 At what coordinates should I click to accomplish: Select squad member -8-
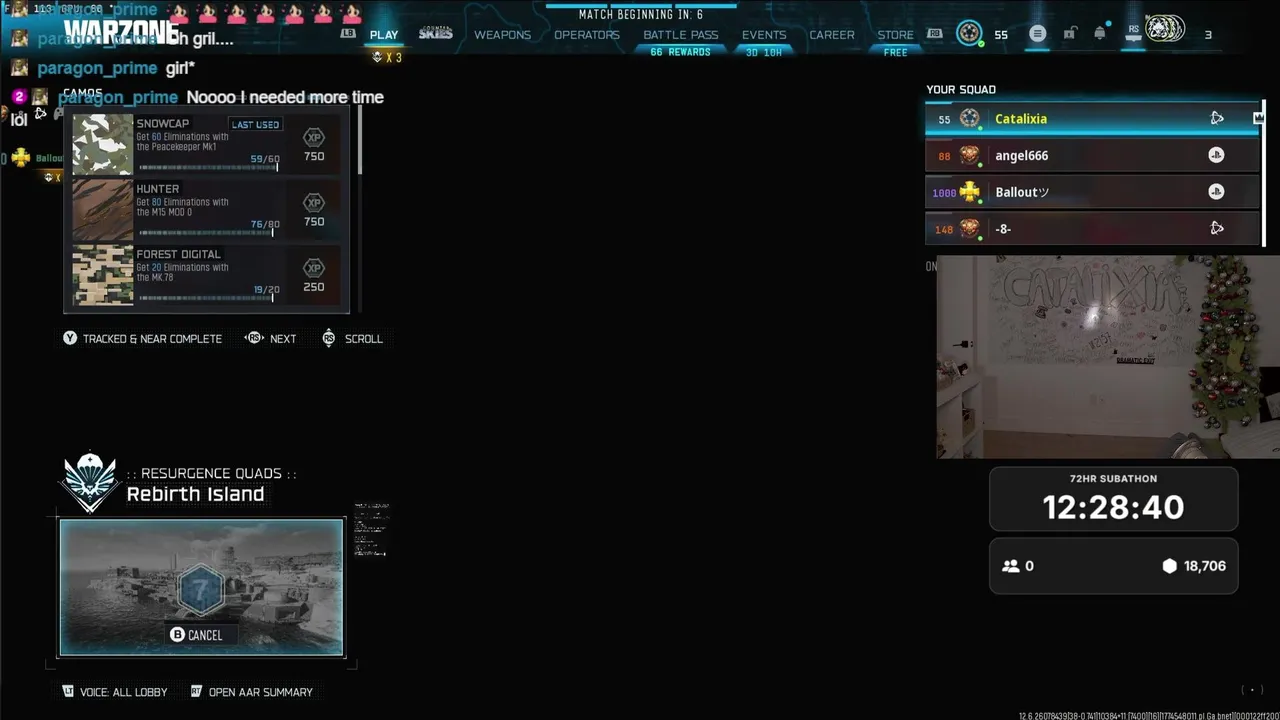pos(1092,229)
